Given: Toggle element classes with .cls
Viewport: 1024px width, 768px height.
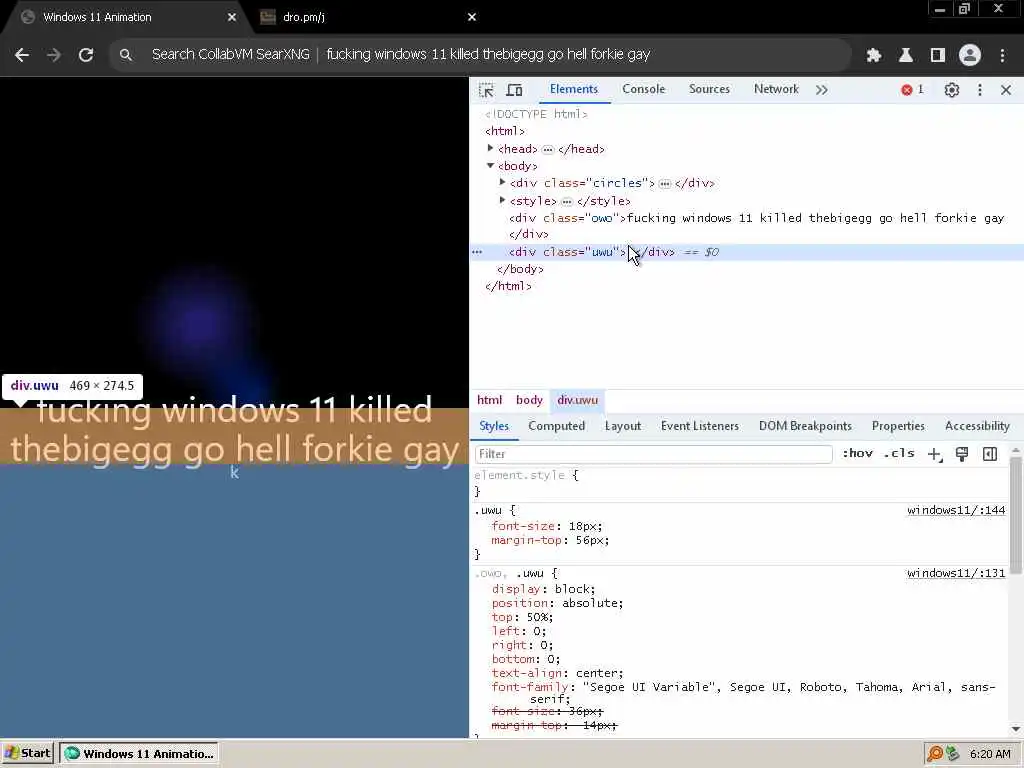Looking at the screenshot, I should 899,453.
